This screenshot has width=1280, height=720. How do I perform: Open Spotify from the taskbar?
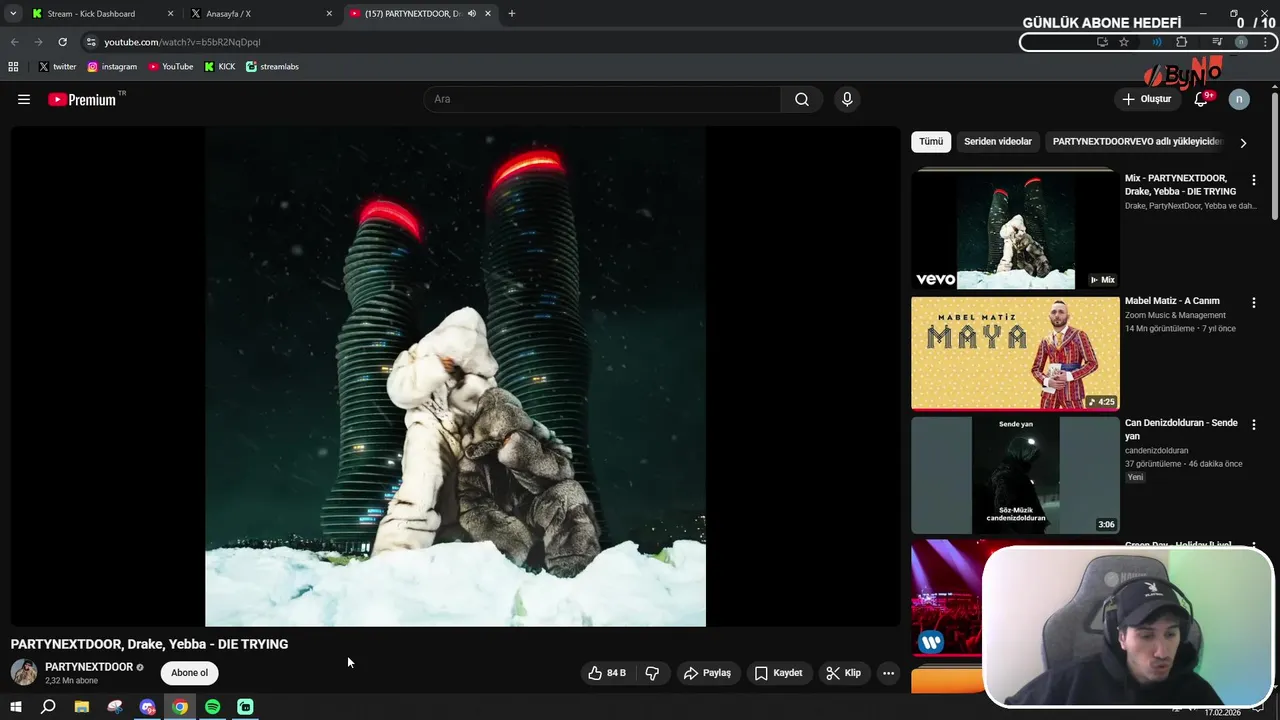tap(213, 707)
